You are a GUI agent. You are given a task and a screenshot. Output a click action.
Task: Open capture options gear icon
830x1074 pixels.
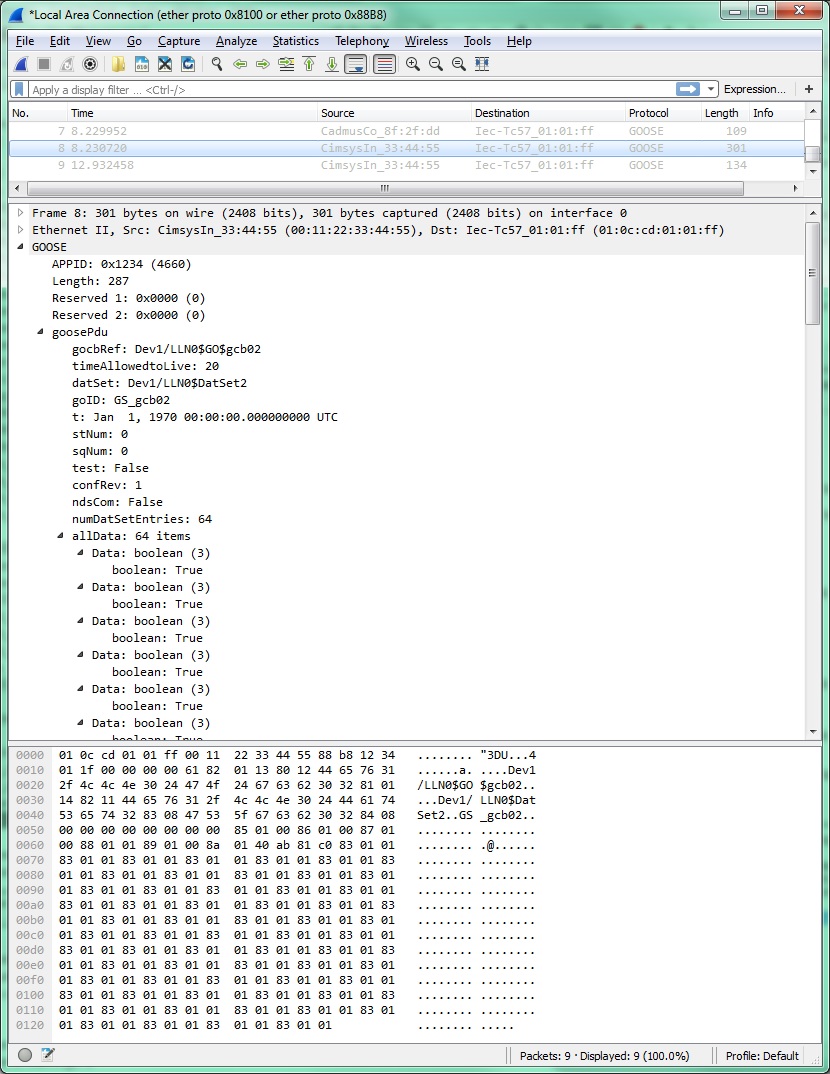pyautogui.click(x=90, y=64)
